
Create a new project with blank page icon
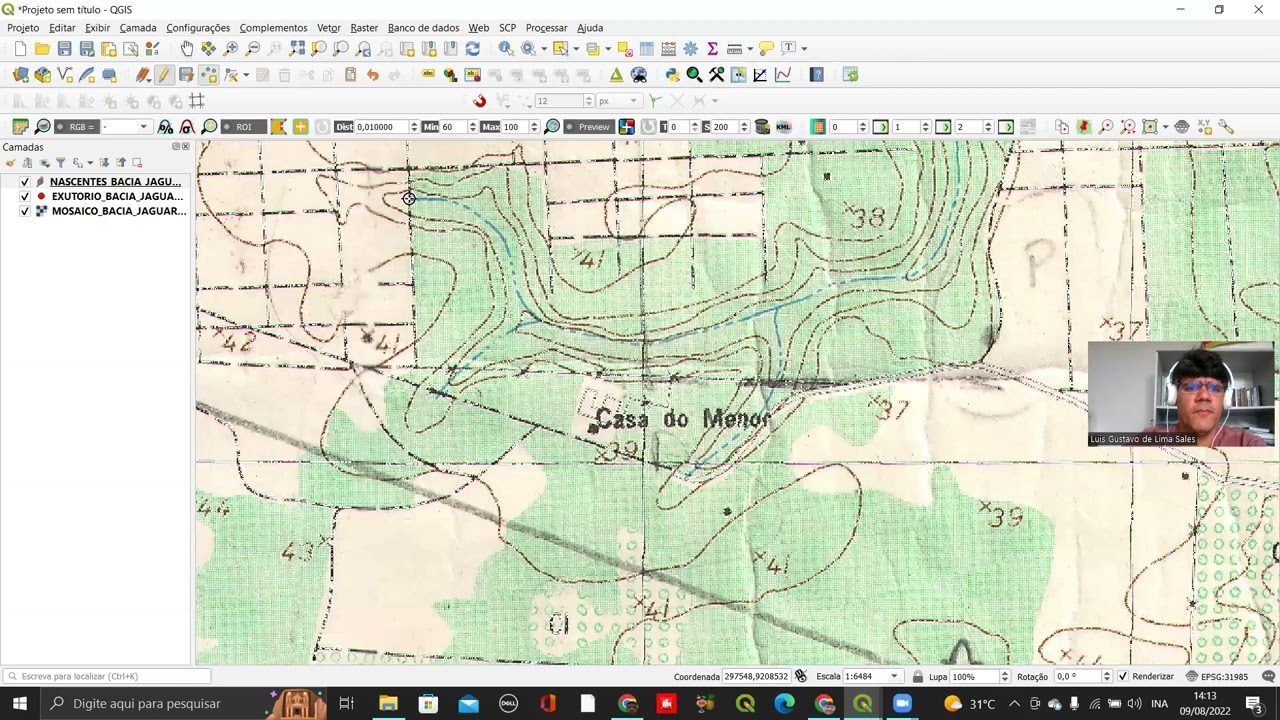[20, 48]
